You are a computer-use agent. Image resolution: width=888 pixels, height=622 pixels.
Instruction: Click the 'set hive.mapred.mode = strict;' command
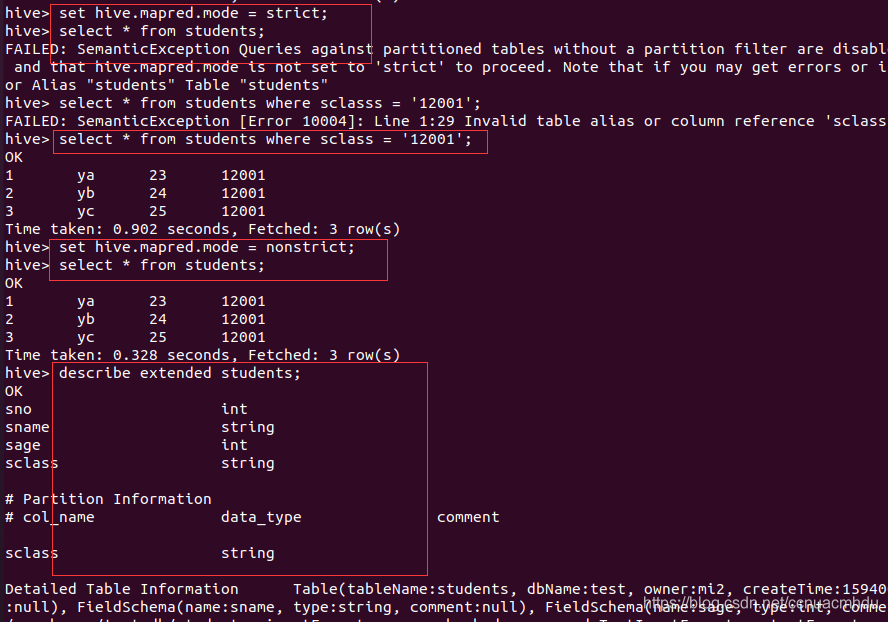(206, 13)
